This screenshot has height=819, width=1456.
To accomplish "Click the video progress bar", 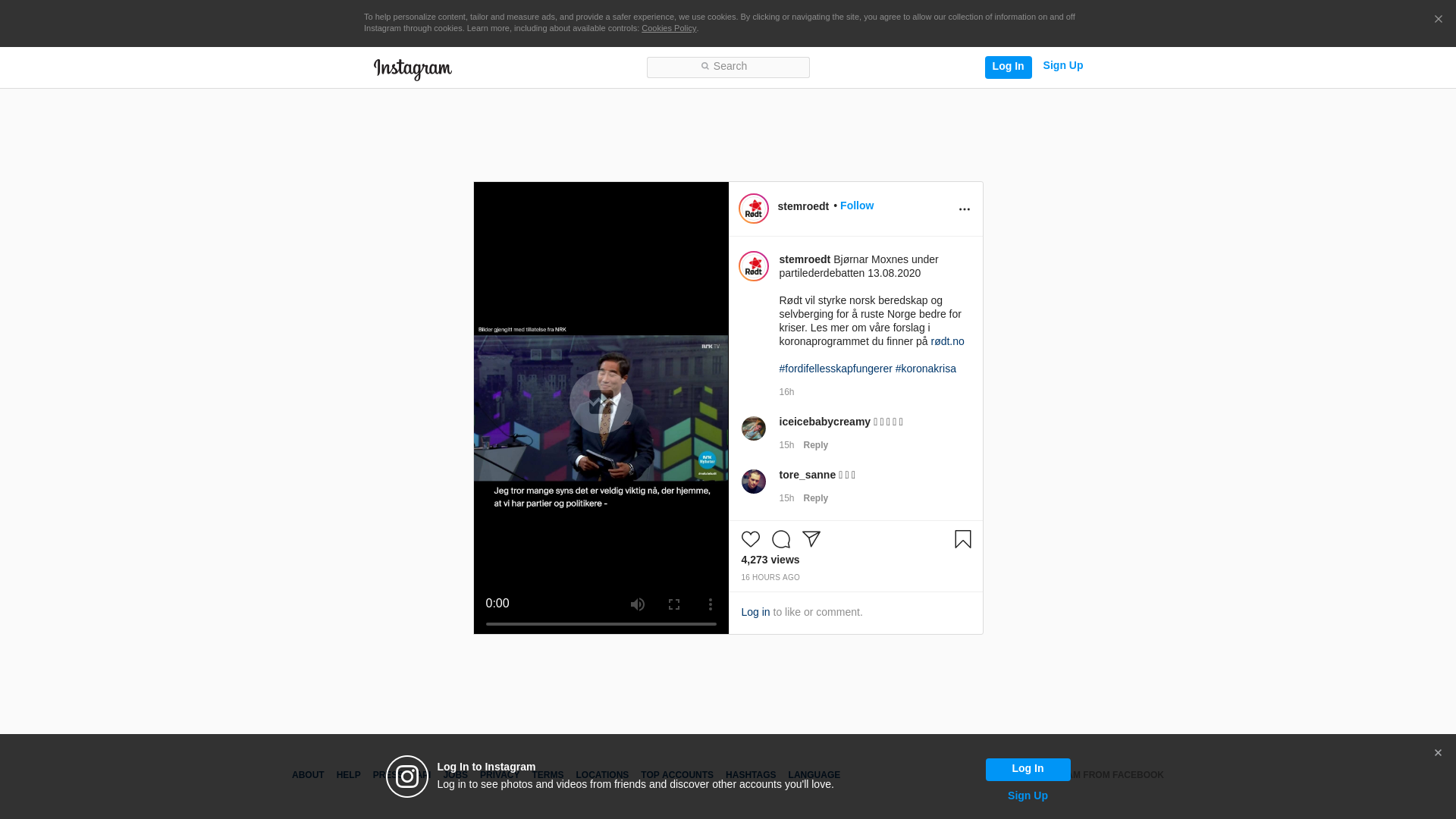I will (x=601, y=624).
